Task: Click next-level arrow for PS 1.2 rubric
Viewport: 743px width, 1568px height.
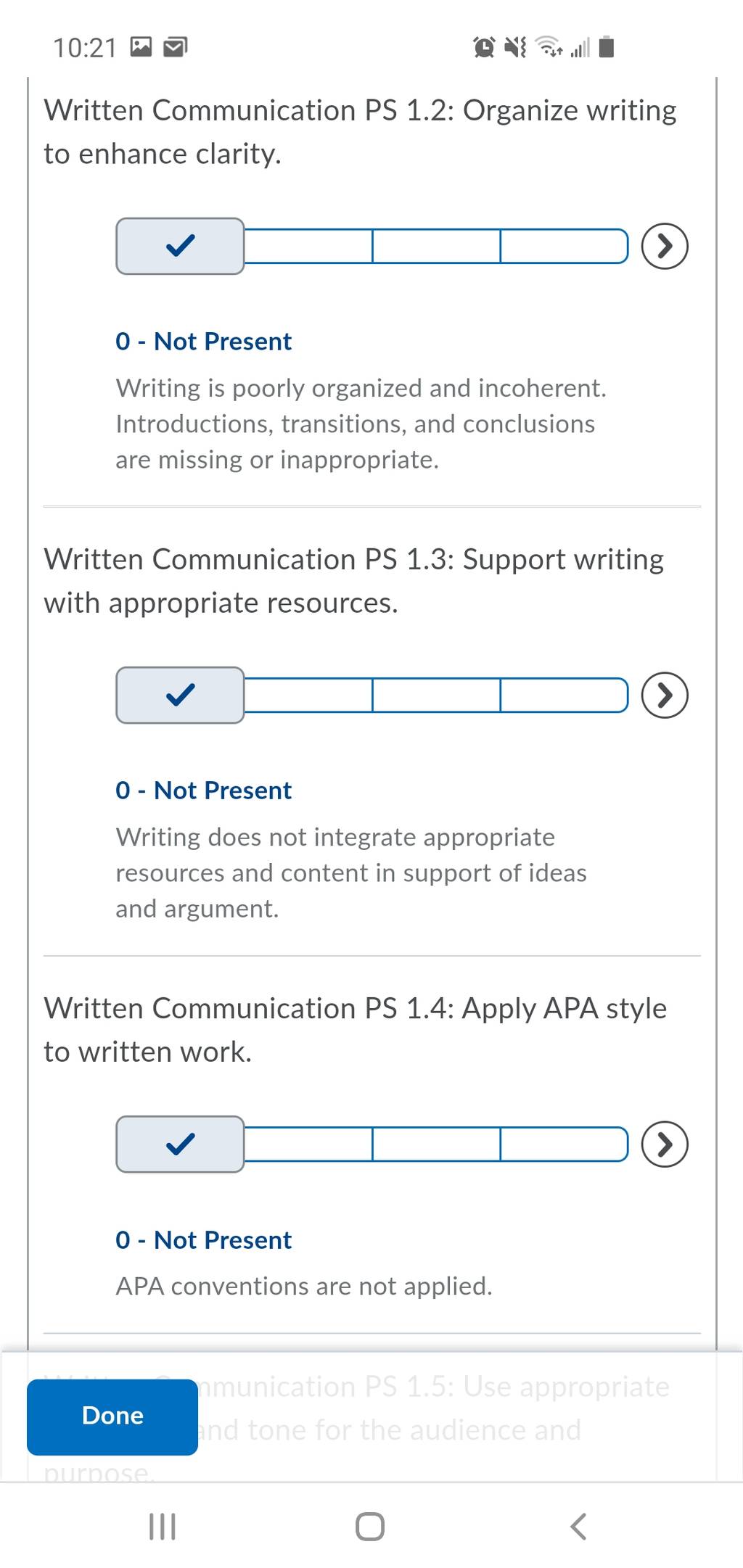Action: tap(665, 247)
